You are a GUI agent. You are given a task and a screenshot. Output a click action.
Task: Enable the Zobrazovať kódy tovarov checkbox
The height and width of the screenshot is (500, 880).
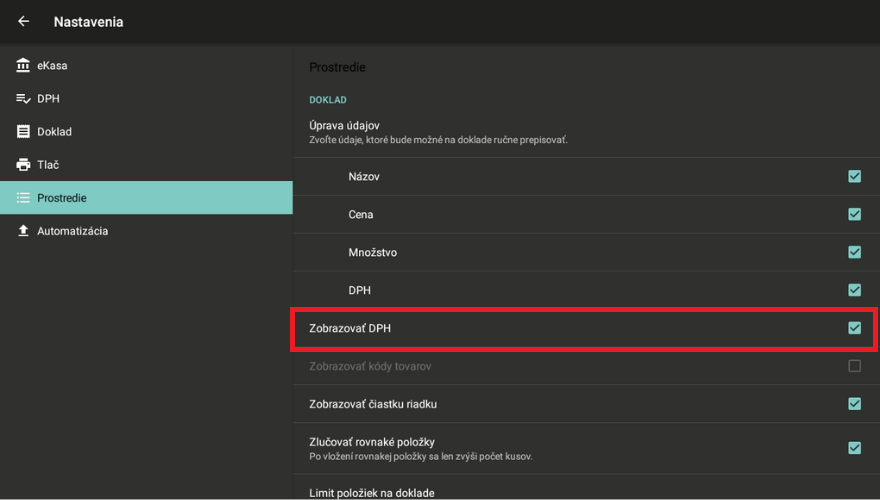(854, 366)
